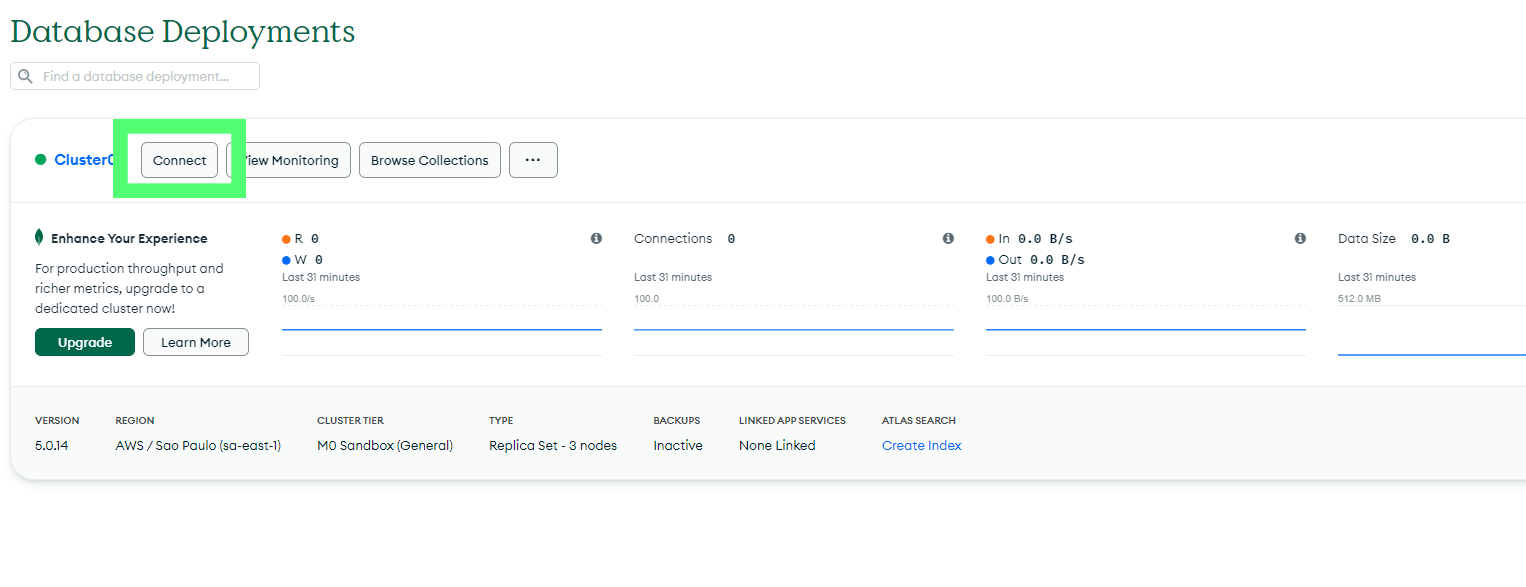1526x587 pixels.
Task: Focus the Find a database deployment field
Action: point(135,76)
